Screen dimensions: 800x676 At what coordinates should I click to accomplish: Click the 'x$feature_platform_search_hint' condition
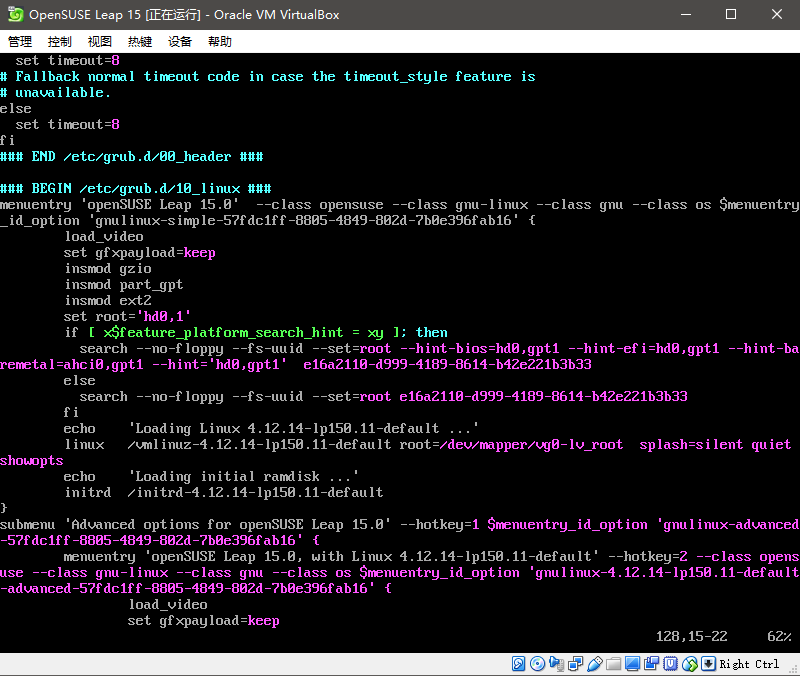pos(223,333)
